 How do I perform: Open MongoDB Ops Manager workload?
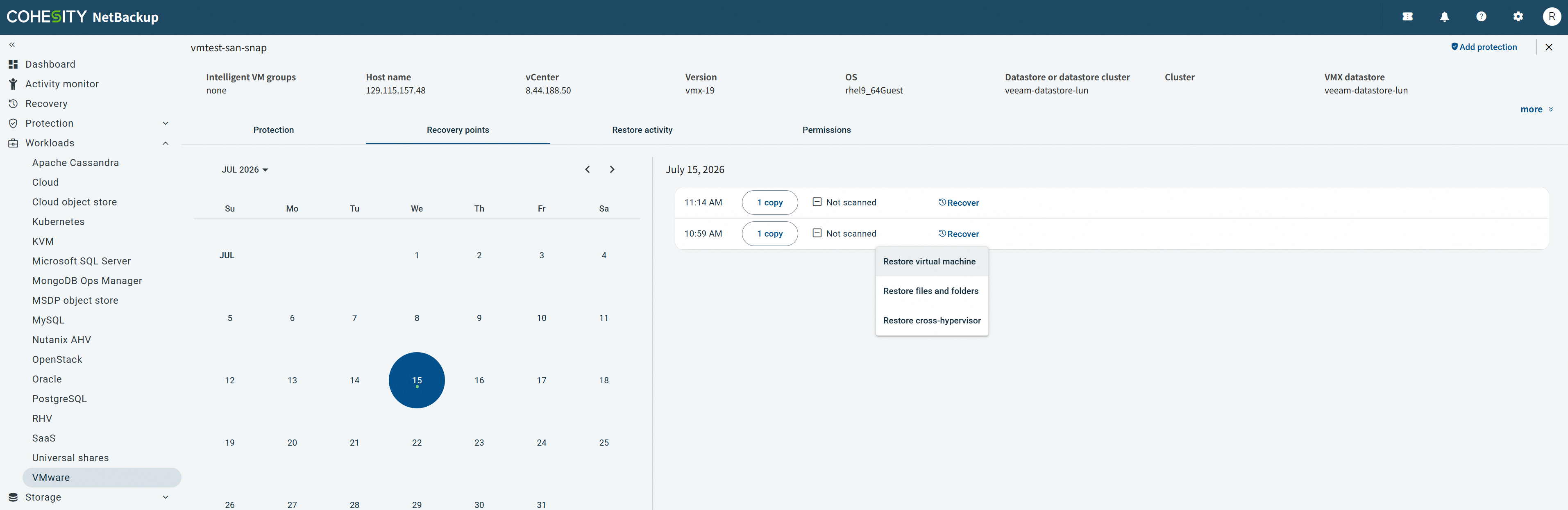[87, 281]
